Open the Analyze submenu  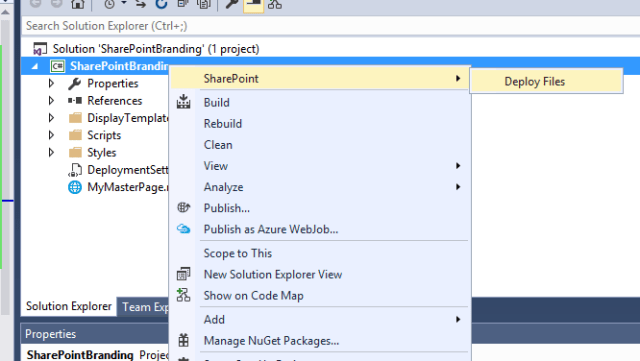point(320,187)
